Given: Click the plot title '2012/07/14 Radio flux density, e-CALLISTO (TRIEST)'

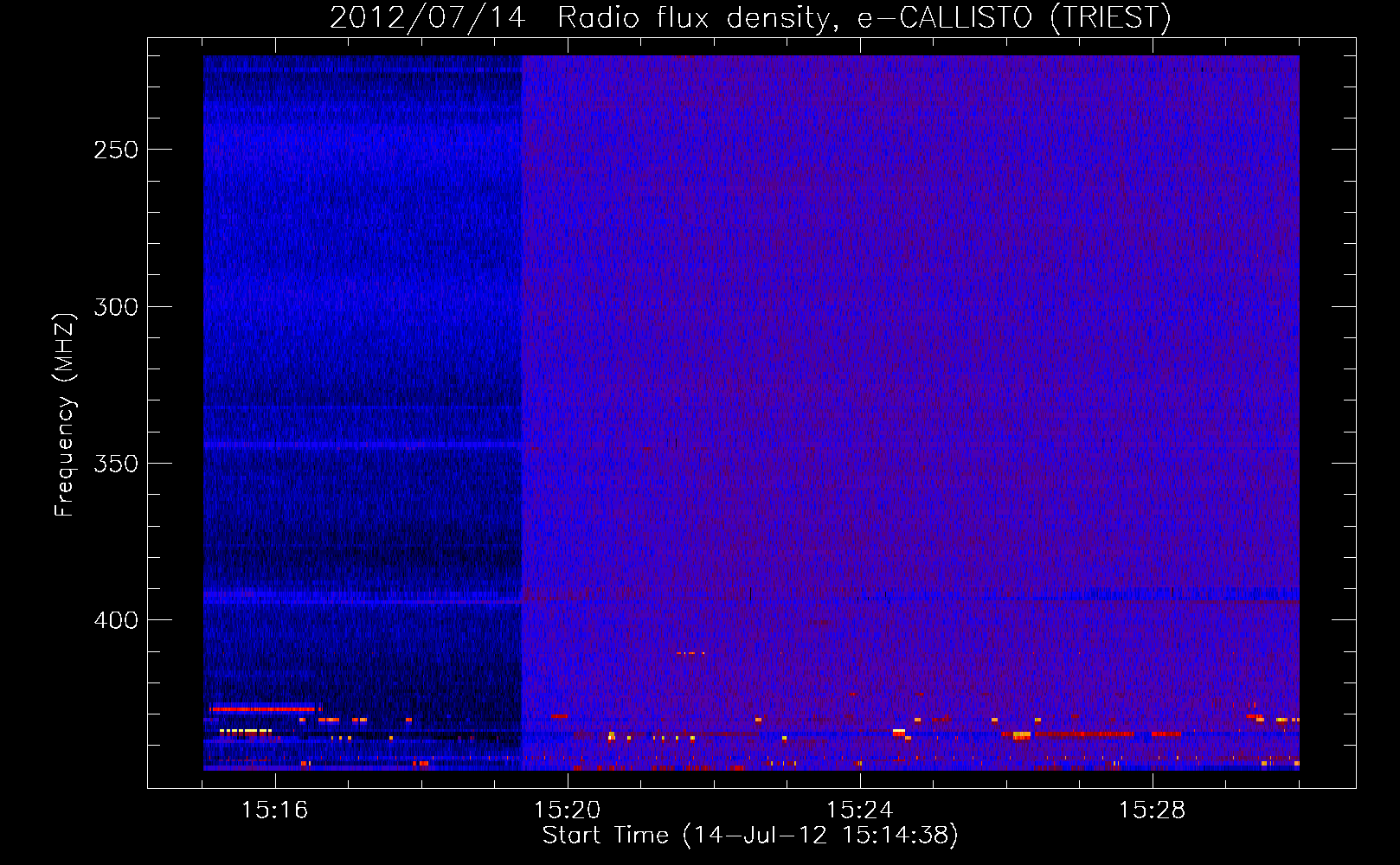Looking at the screenshot, I should 750,17.
